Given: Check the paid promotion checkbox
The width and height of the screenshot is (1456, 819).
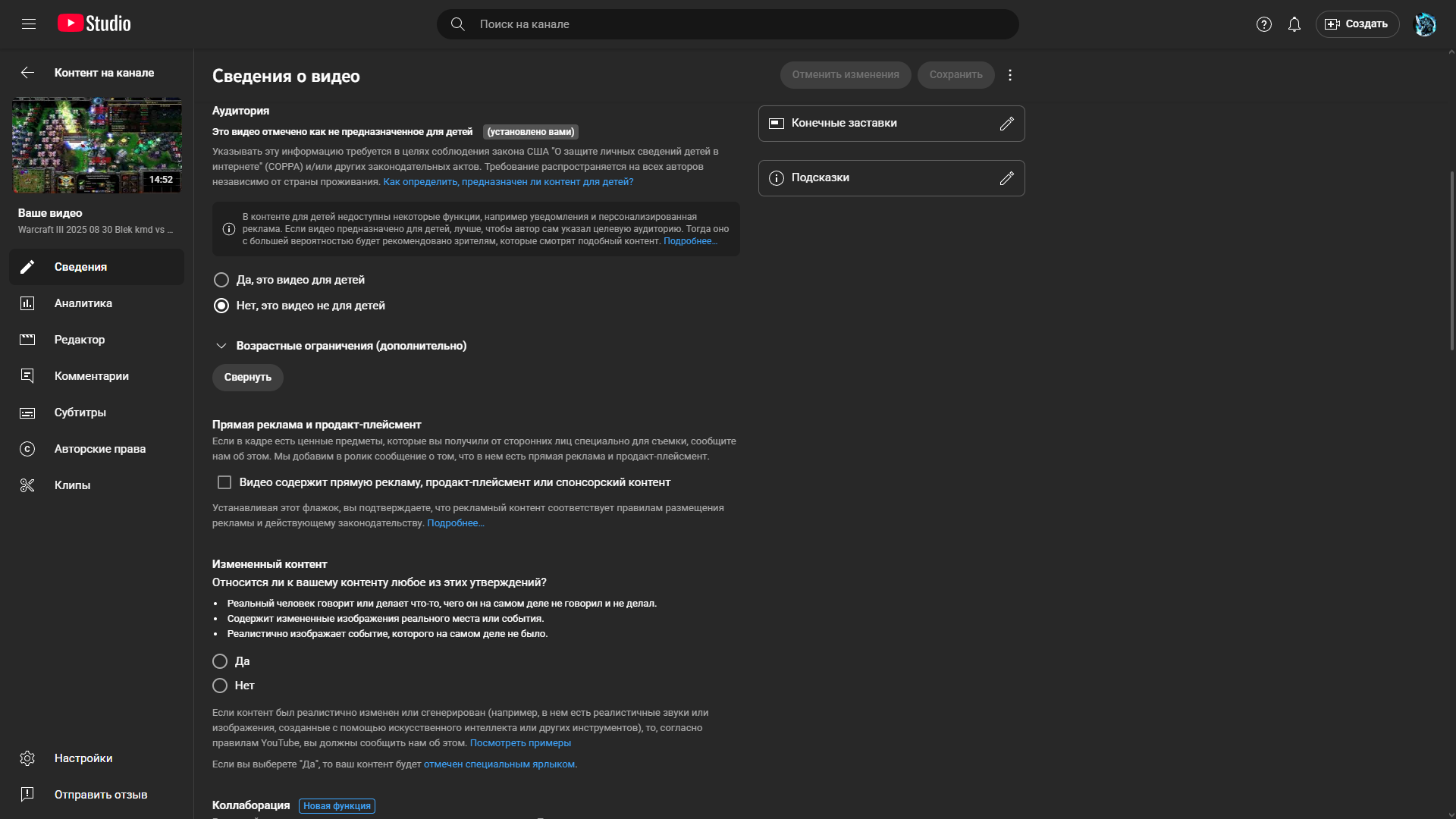Looking at the screenshot, I should [224, 482].
